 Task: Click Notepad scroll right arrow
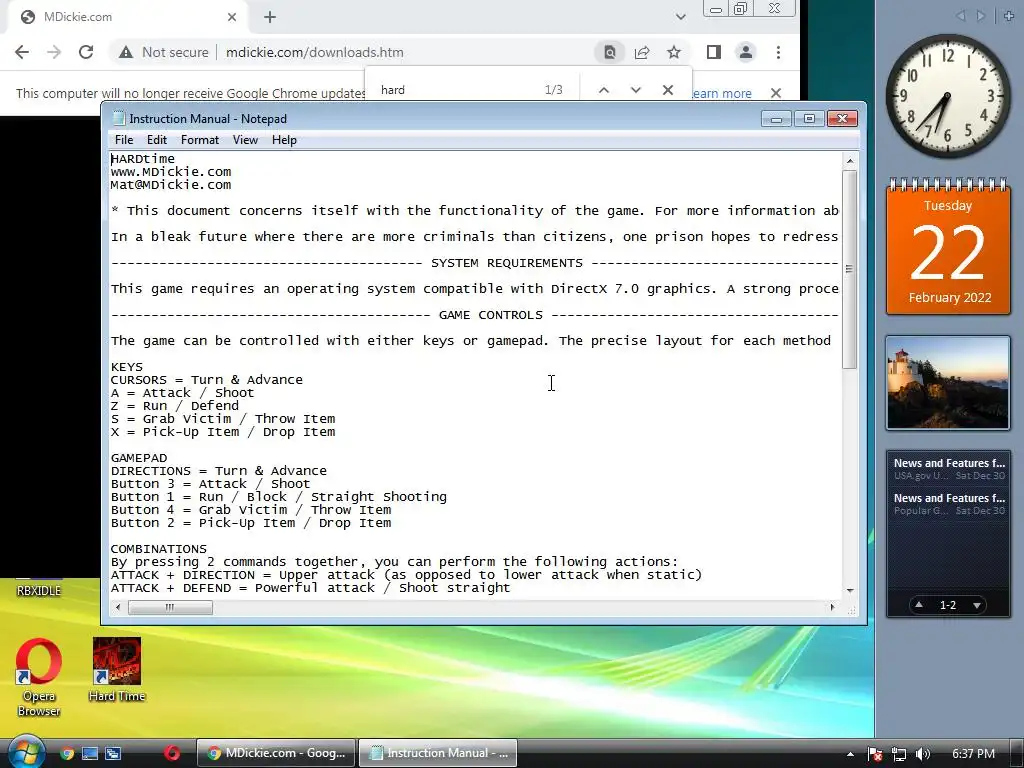point(832,607)
